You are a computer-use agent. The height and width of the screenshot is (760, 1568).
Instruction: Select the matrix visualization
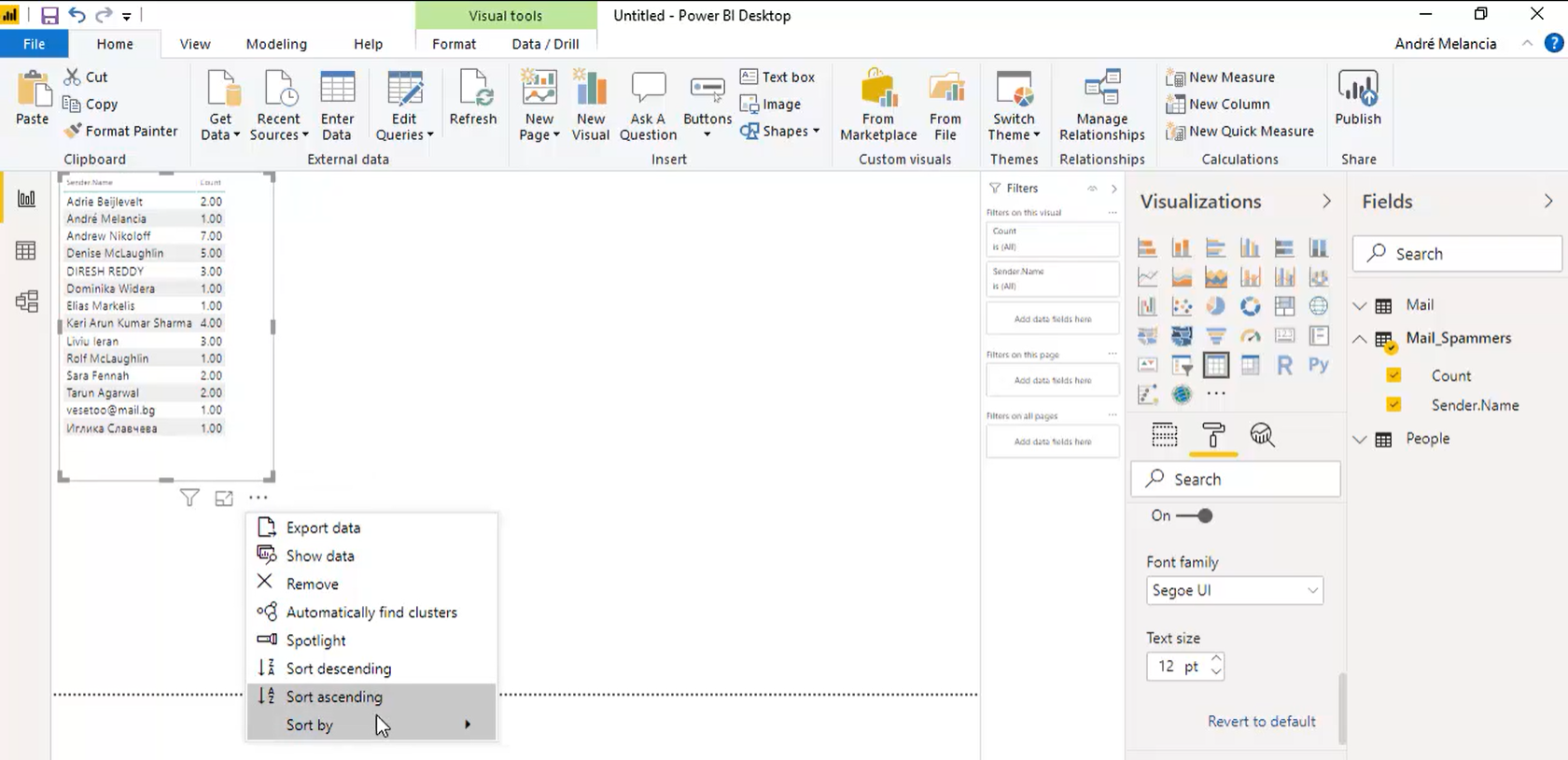tap(1250, 365)
